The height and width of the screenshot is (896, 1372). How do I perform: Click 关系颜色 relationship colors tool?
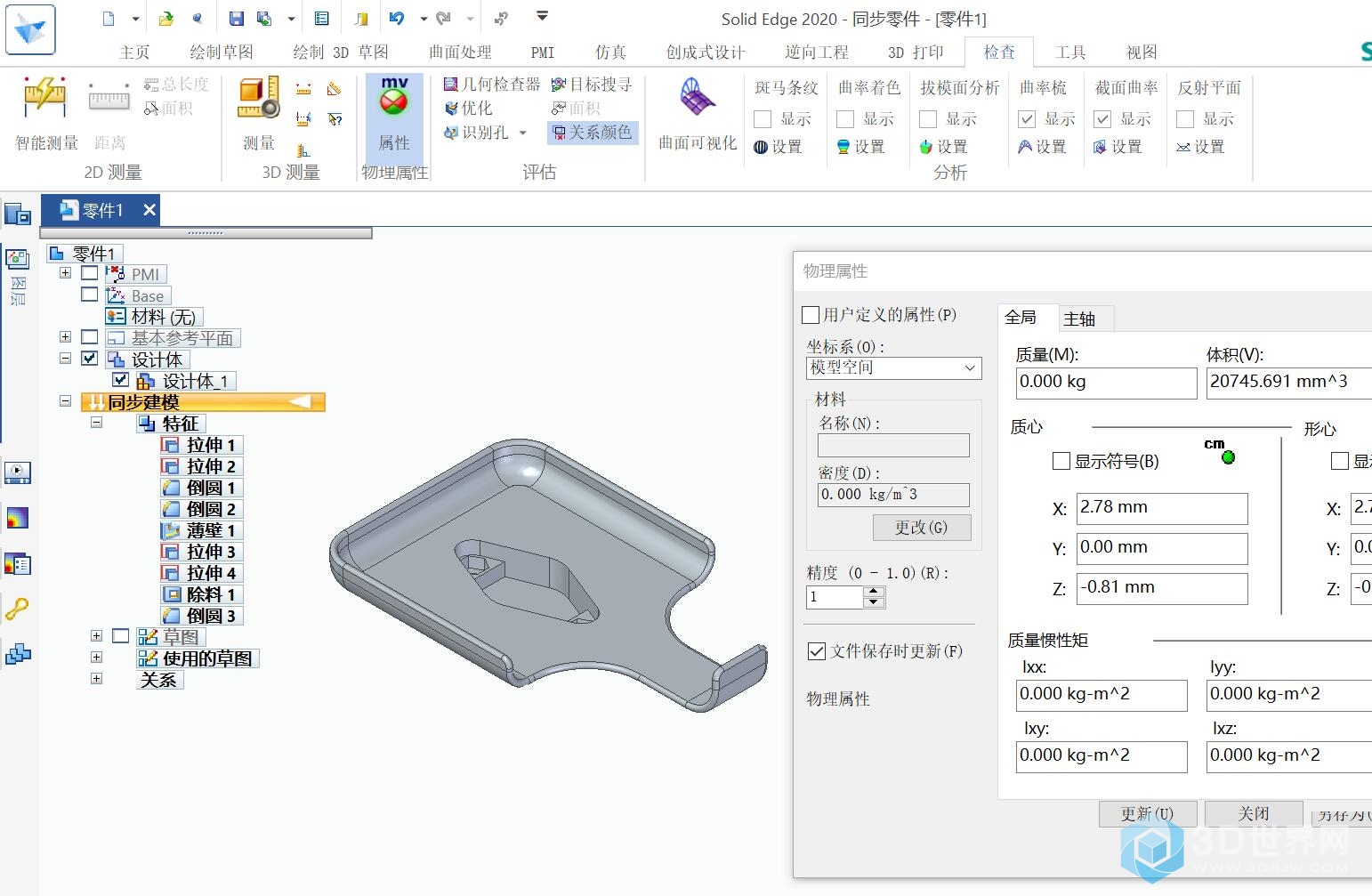[592, 133]
